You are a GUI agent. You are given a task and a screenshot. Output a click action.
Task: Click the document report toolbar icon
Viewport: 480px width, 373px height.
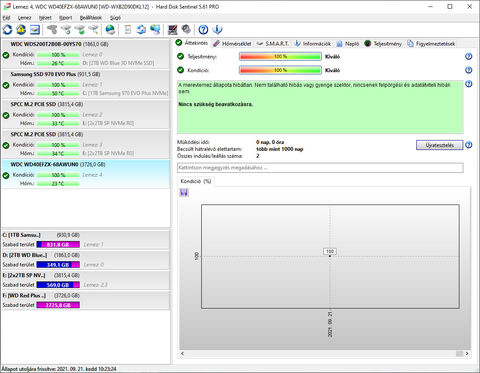(x=127, y=30)
